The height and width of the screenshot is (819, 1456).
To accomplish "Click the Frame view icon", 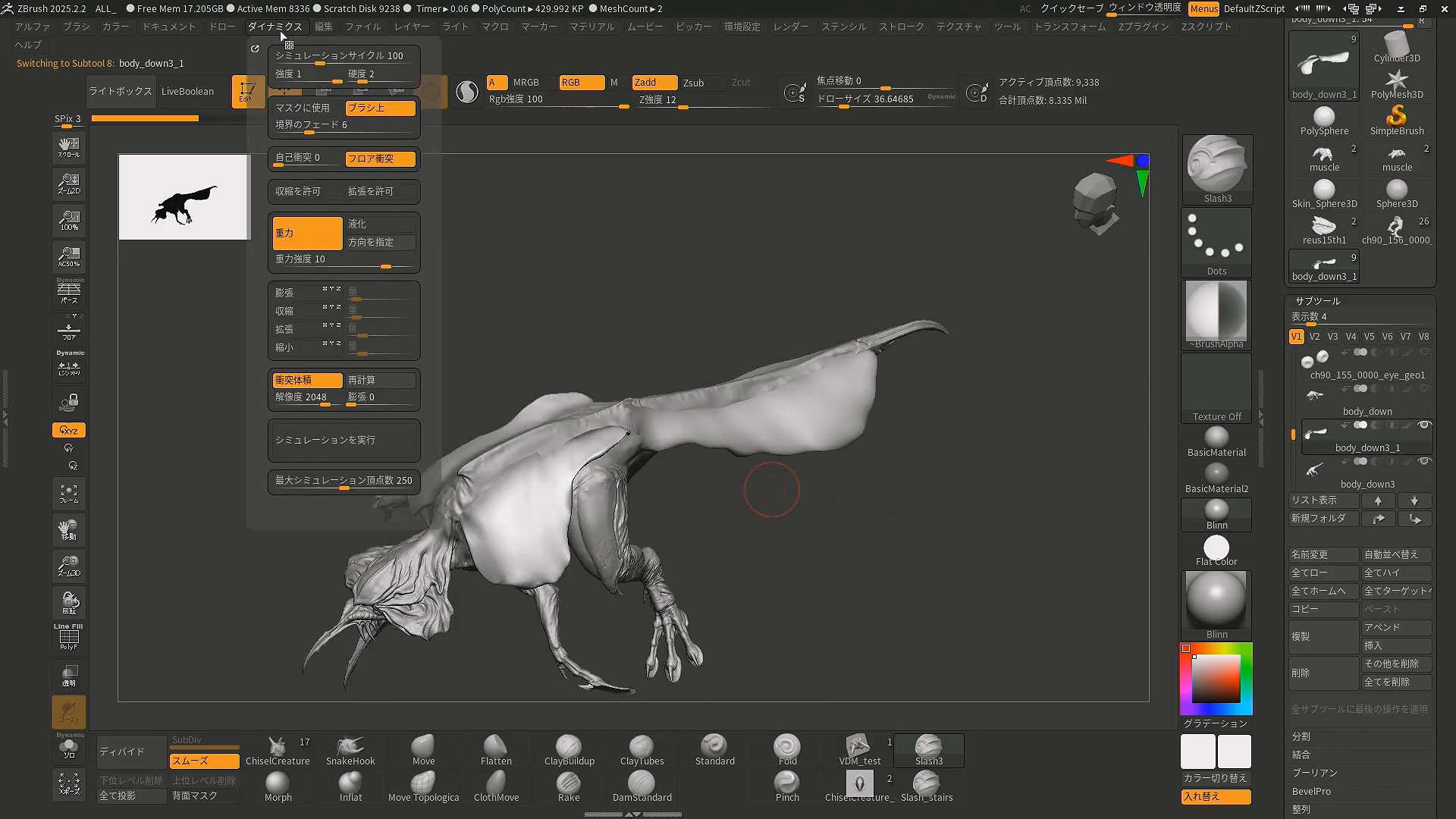I will [69, 494].
